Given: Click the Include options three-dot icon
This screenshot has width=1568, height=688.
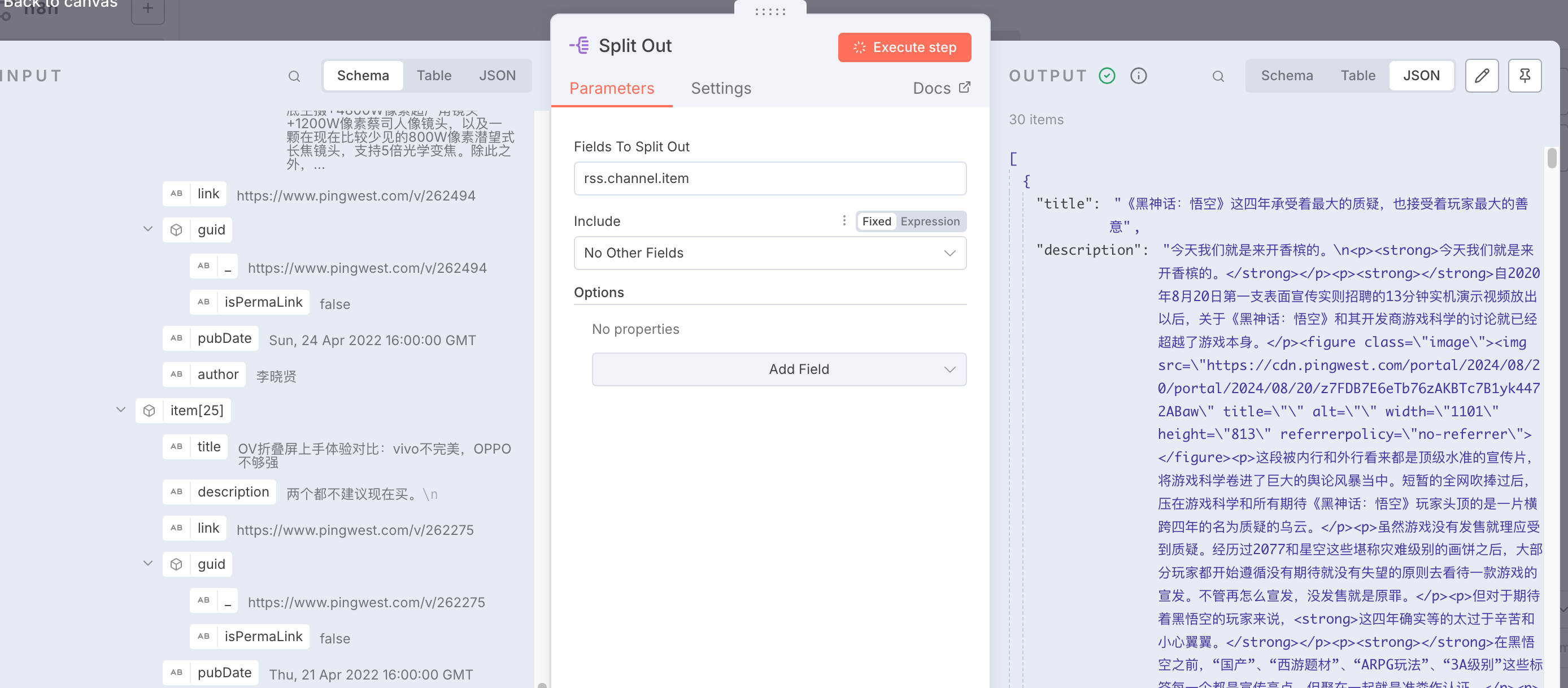Looking at the screenshot, I should [x=844, y=220].
